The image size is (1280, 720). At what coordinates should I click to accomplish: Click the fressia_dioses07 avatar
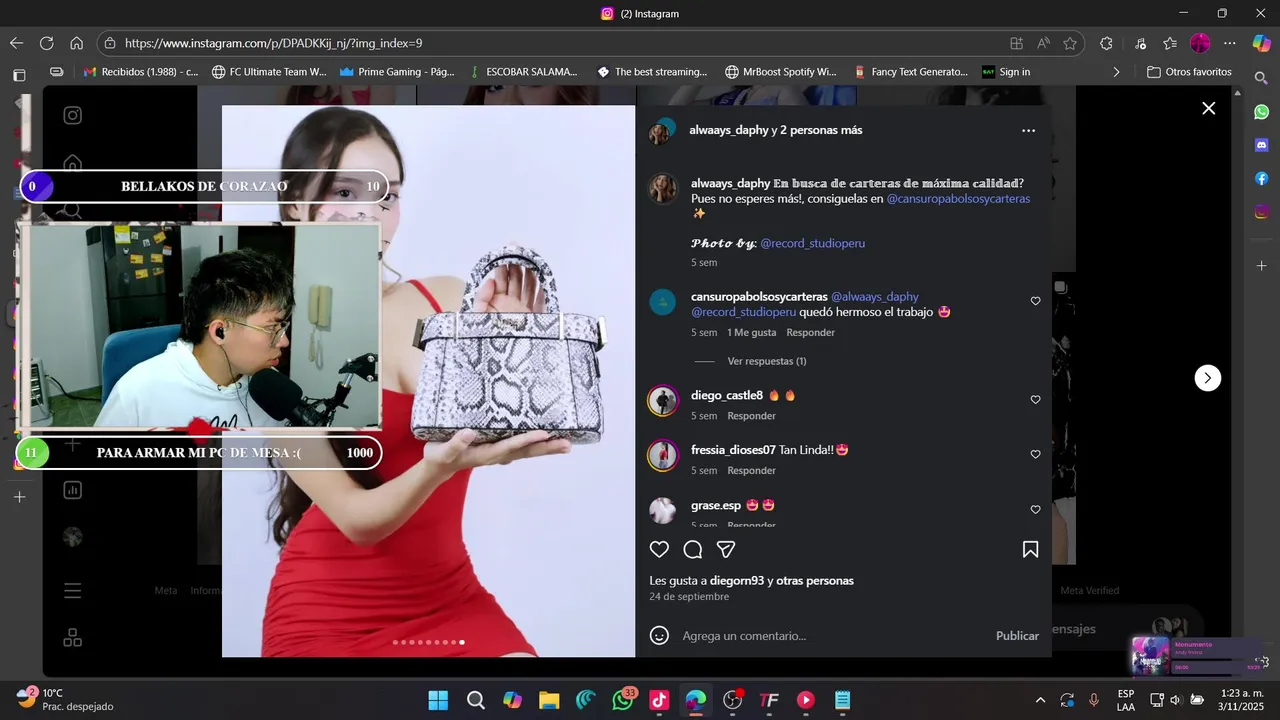pyautogui.click(x=663, y=456)
